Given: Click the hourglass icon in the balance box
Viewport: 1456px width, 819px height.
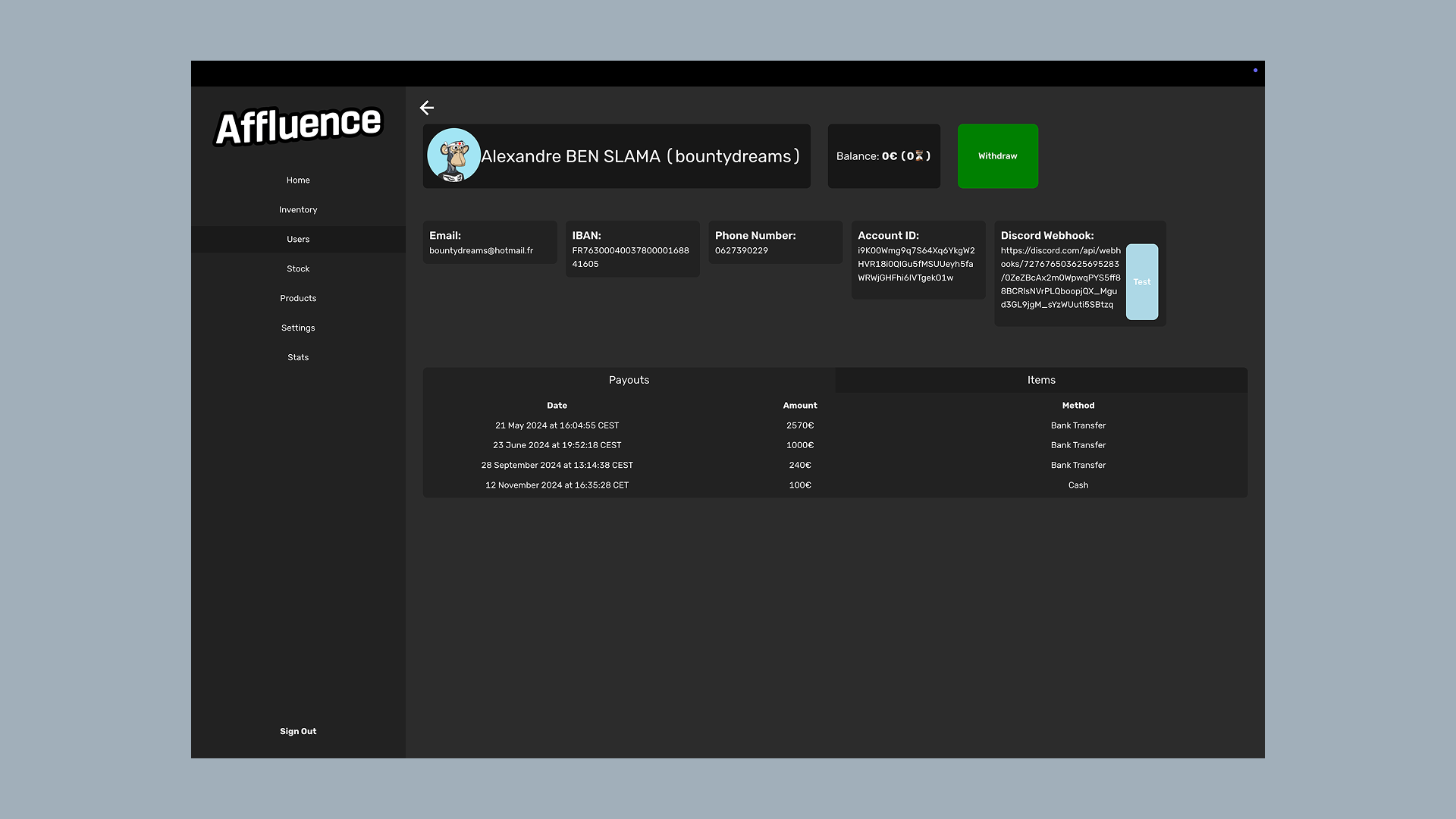Looking at the screenshot, I should pyautogui.click(x=919, y=156).
